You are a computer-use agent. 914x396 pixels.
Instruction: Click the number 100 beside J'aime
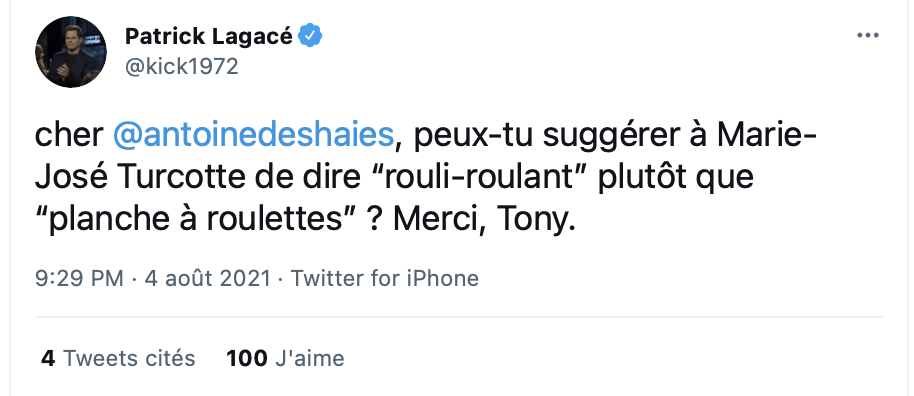click(247, 358)
